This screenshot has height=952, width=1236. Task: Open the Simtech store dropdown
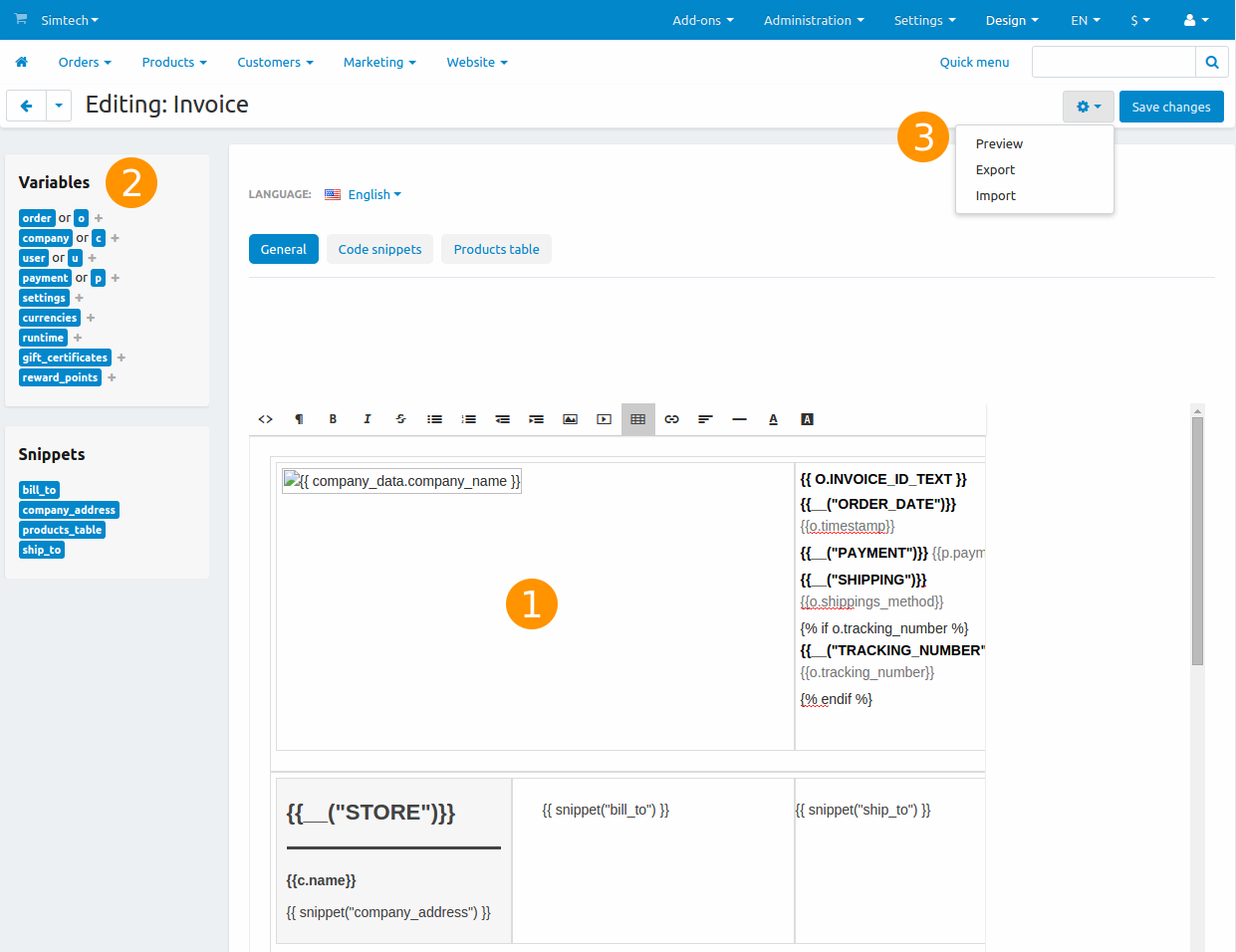70,20
